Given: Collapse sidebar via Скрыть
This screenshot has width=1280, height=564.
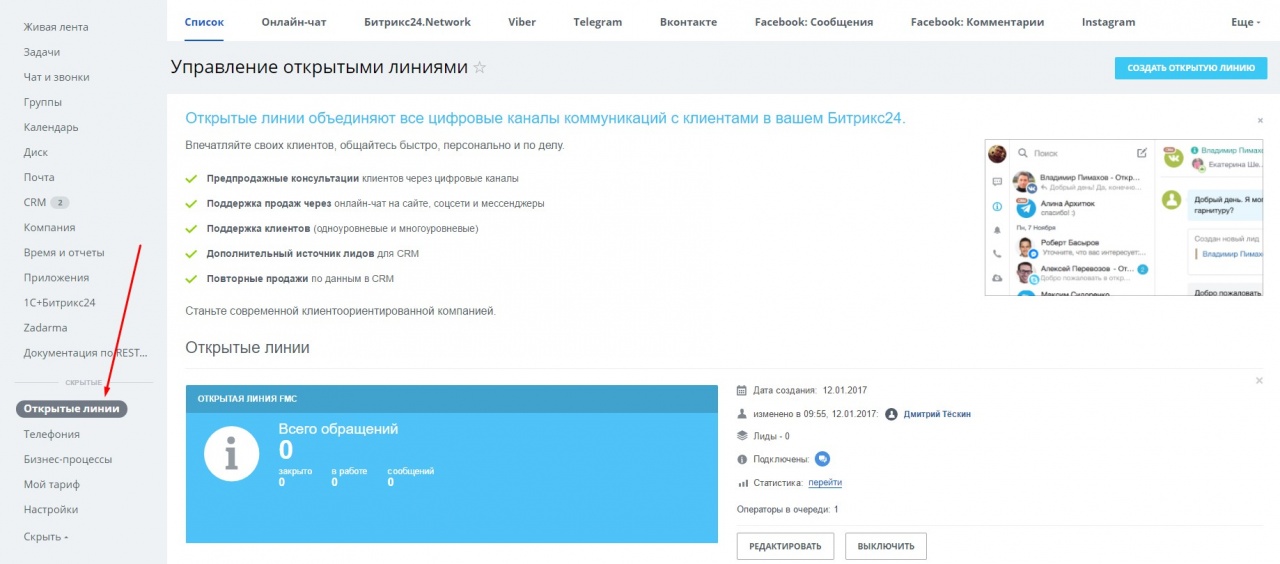Looking at the screenshot, I should 45,537.
